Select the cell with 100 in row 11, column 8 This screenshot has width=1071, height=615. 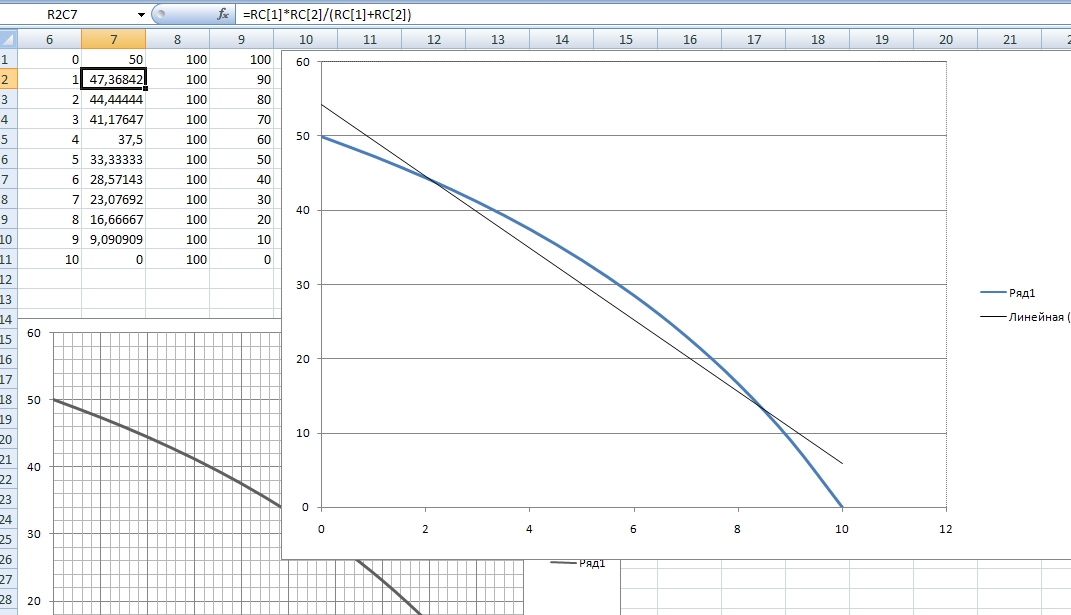click(178, 260)
